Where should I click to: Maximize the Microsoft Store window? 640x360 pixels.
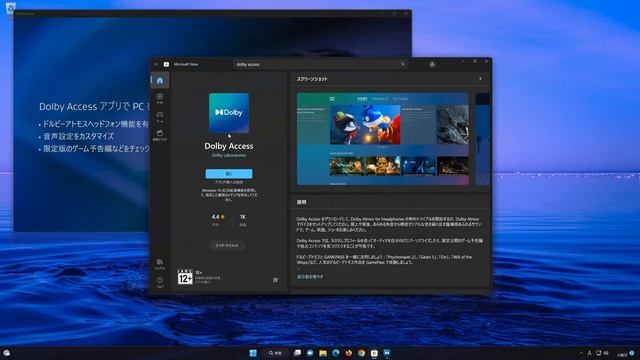pyautogui.click(x=474, y=61)
